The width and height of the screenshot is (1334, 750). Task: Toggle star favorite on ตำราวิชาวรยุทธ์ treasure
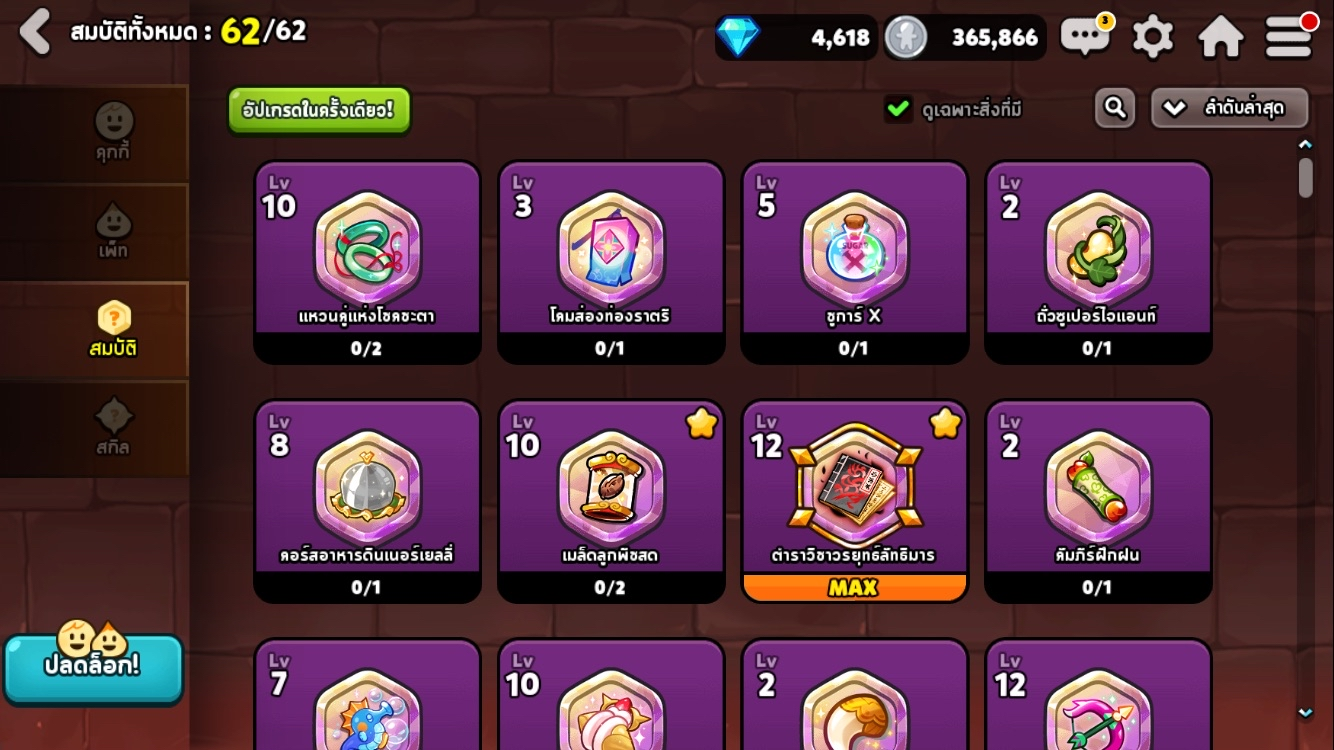click(945, 424)
